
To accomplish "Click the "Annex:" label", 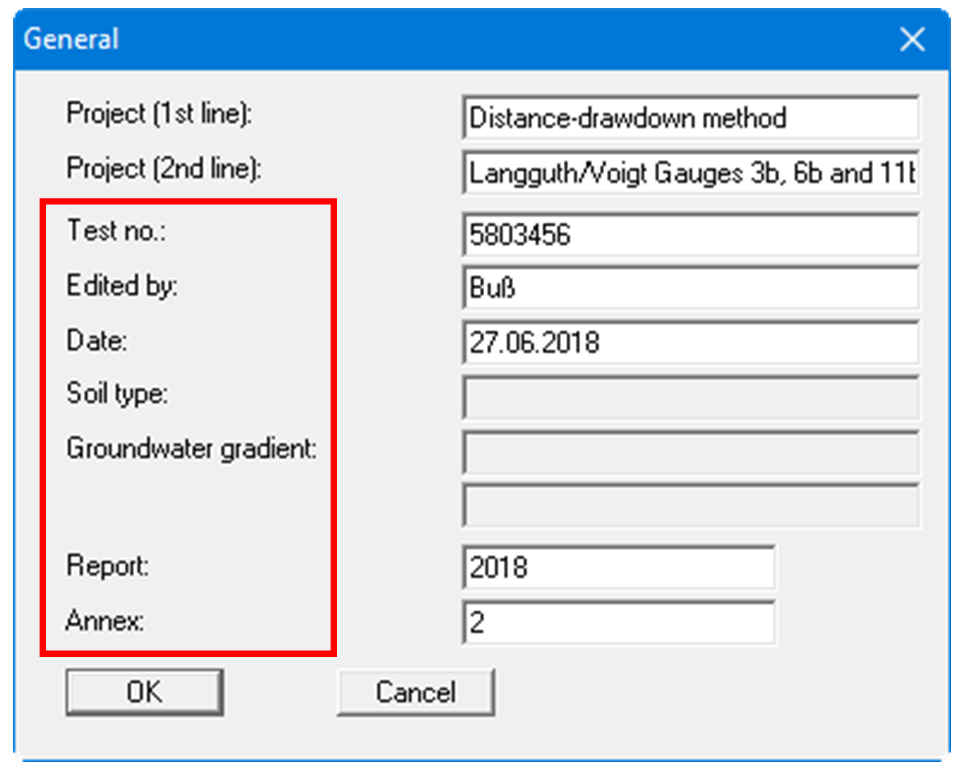I will click(105, 620).
